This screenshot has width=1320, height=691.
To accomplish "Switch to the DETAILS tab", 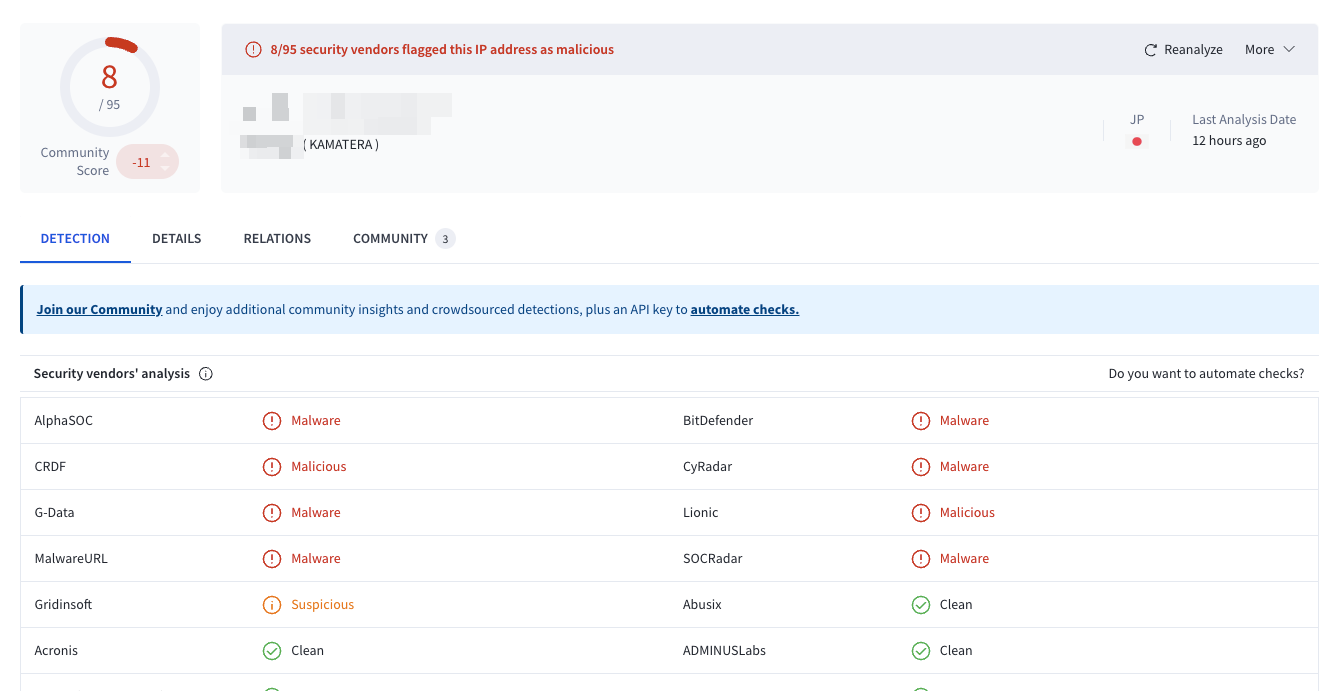I will click(x=176, y=238).
